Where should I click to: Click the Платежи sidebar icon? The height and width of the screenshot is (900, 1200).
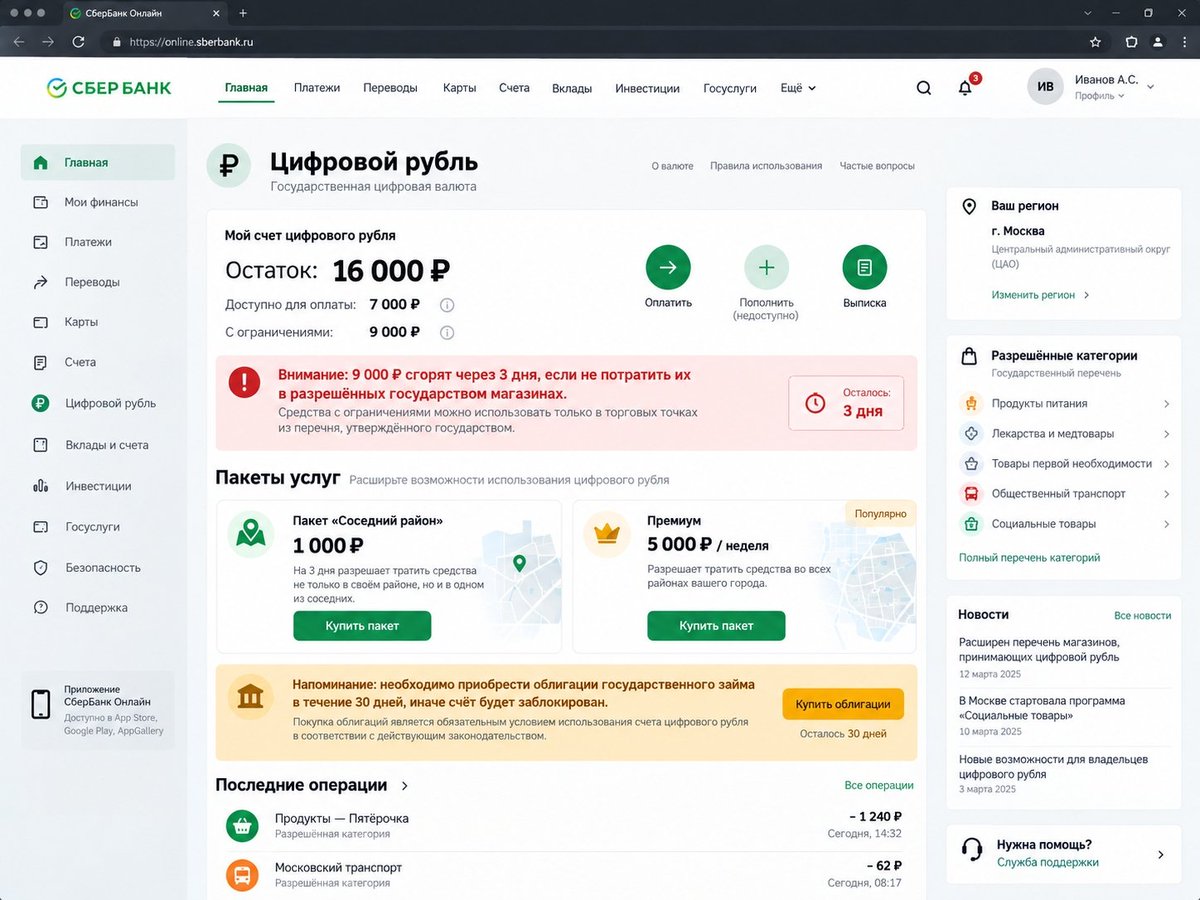click(41, 242)
